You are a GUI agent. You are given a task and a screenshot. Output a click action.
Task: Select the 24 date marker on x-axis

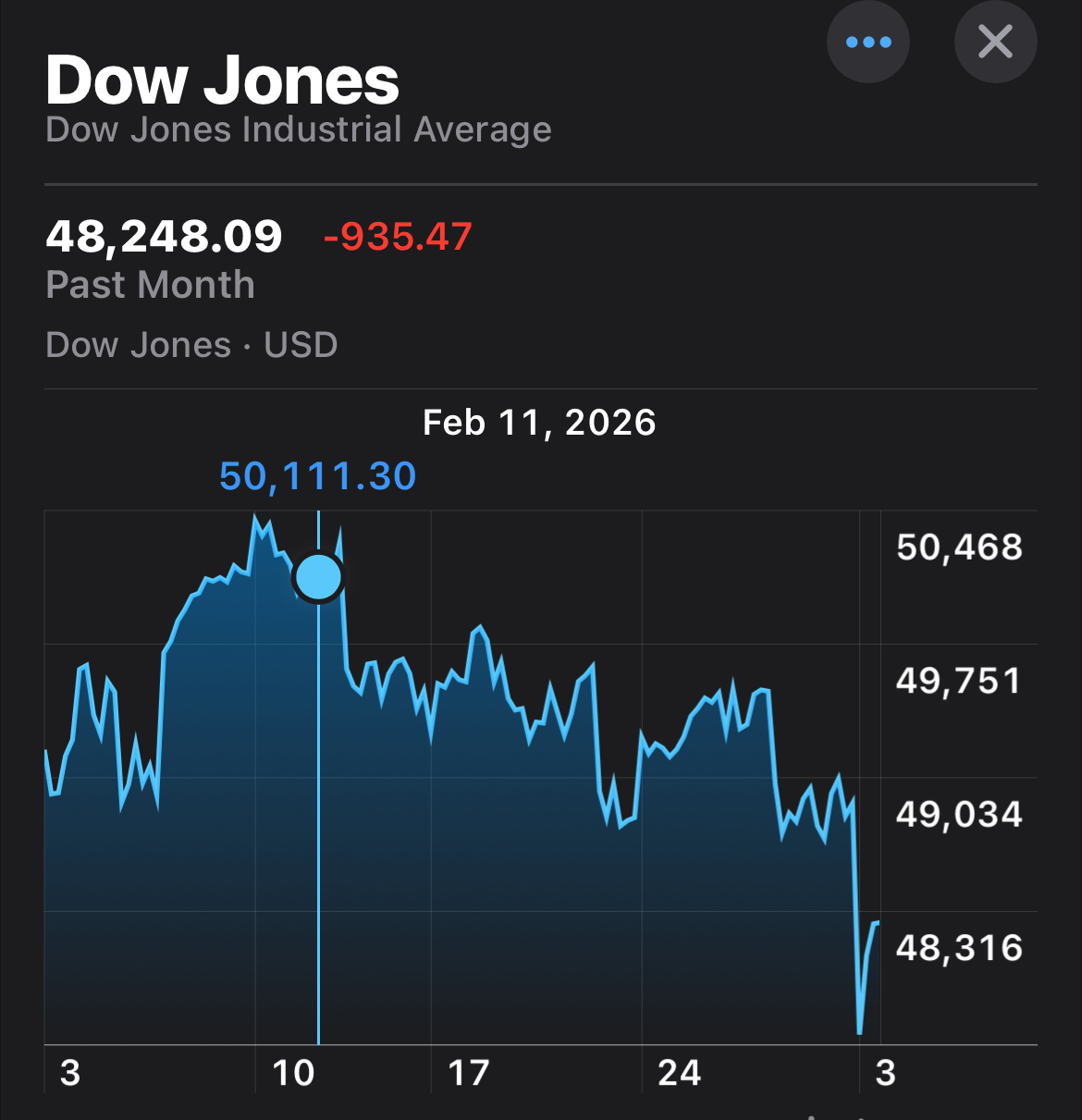pos(679,1073)
